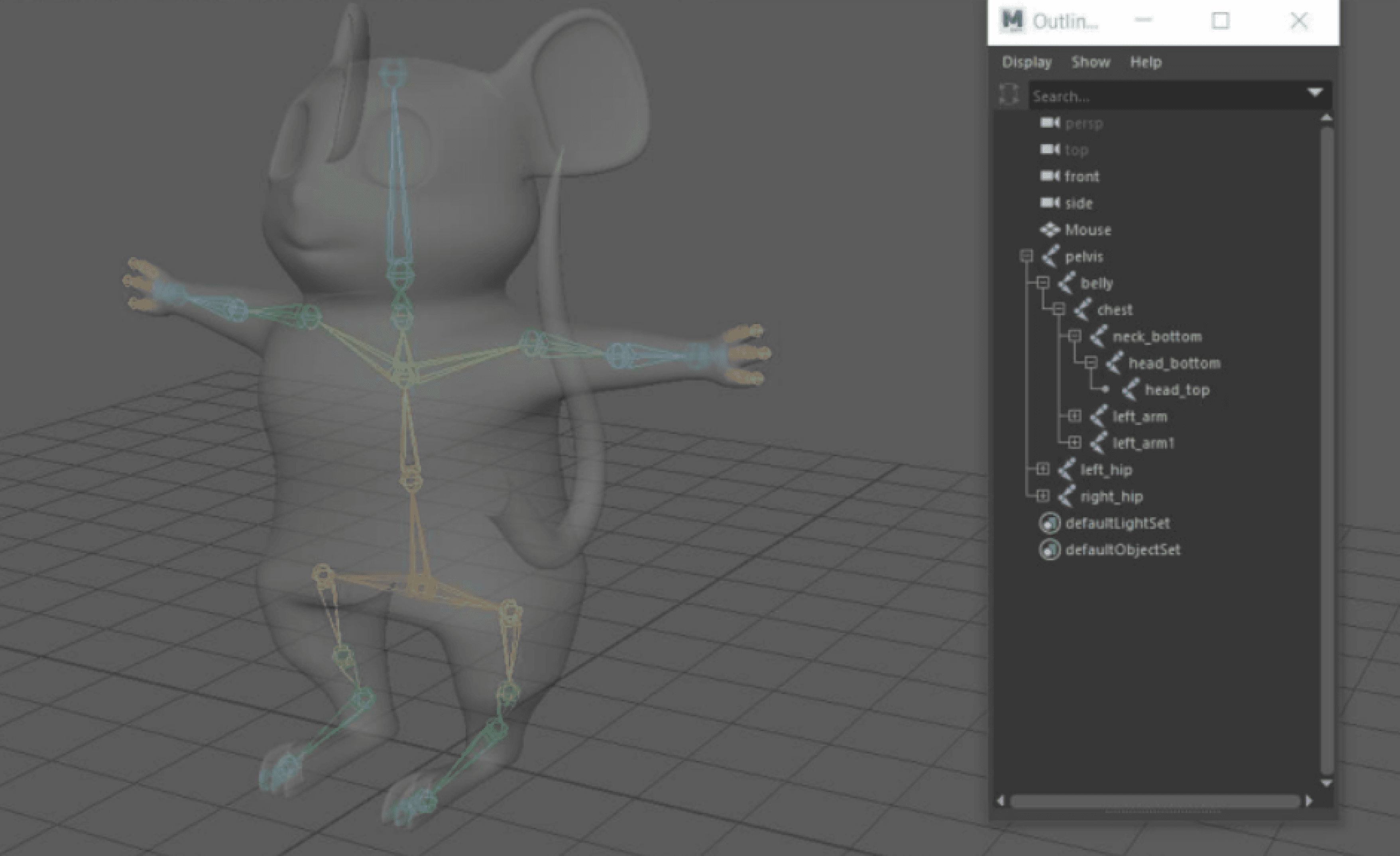
Task: Click the defaultLightSet set icon
Action: click(1050, 523)
